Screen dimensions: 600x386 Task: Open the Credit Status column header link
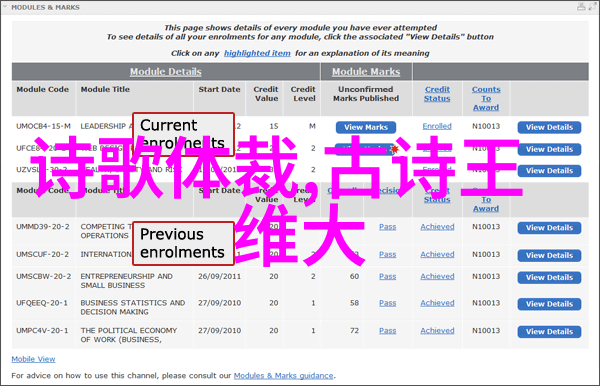tap(437, 94)
